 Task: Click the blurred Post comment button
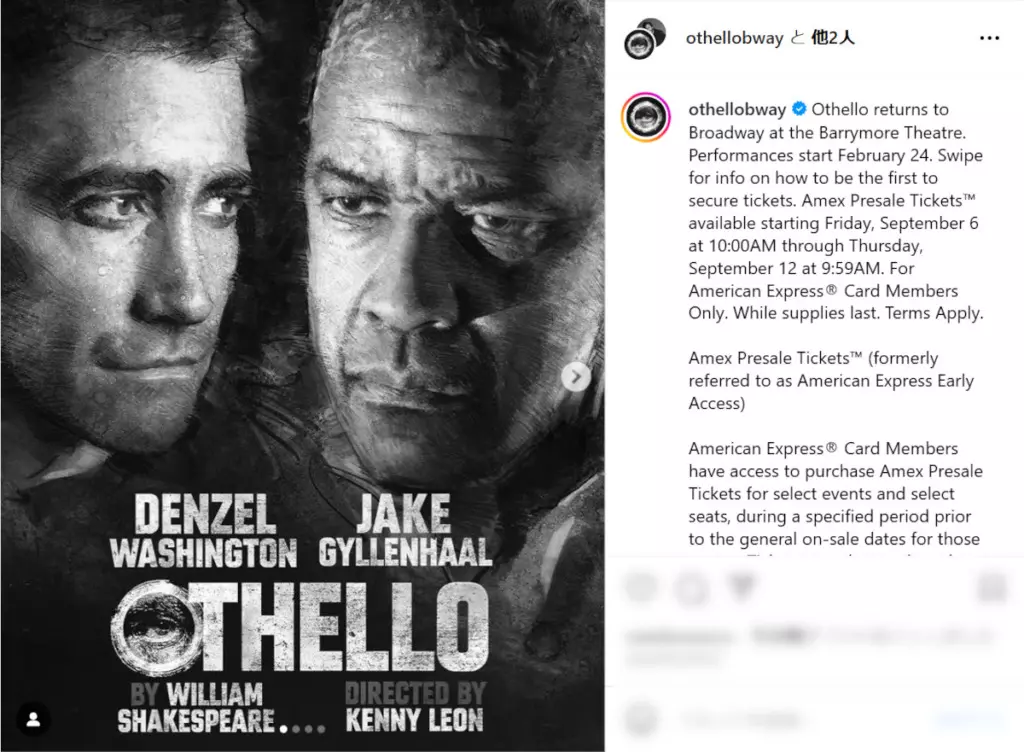[969, 719]
